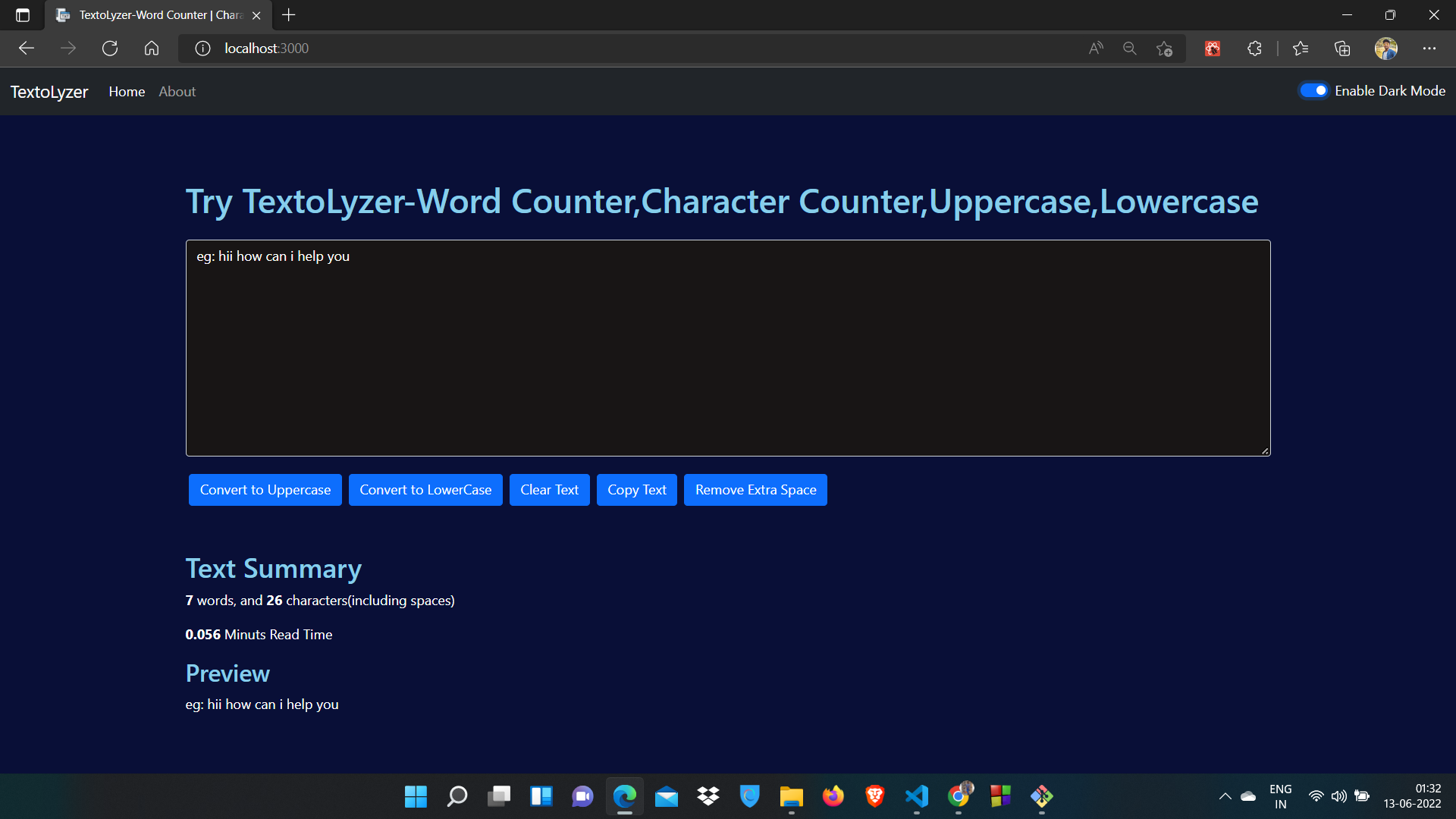Open browser Settings and more menu
The height and width of the screenshot is (819, 1456).
pos(1429,49)
